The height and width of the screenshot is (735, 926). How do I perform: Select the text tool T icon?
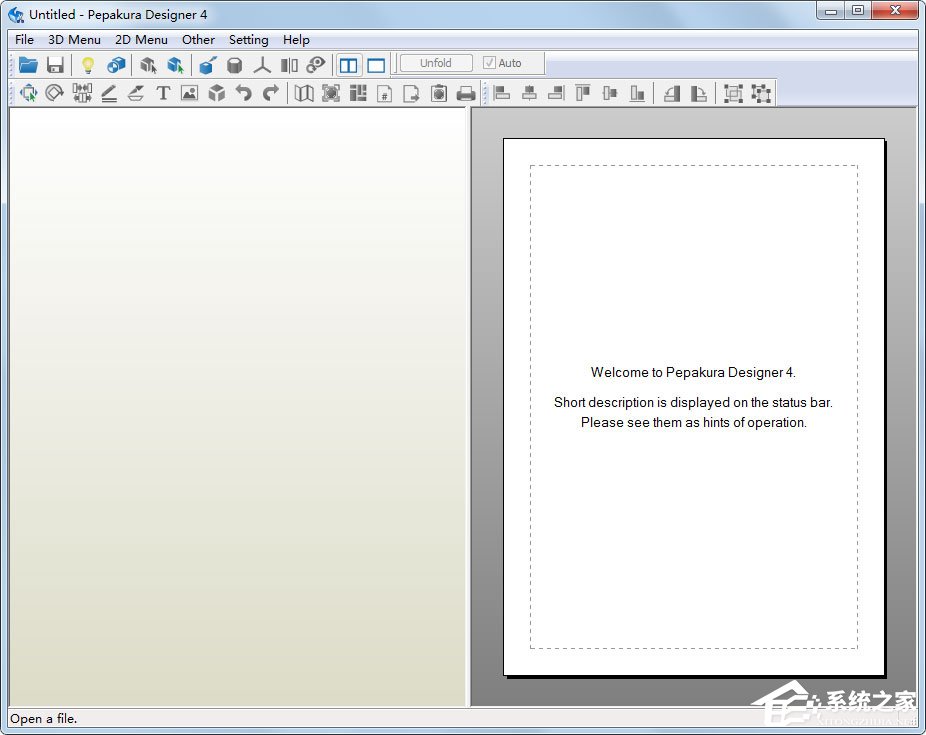click(163, 93)
